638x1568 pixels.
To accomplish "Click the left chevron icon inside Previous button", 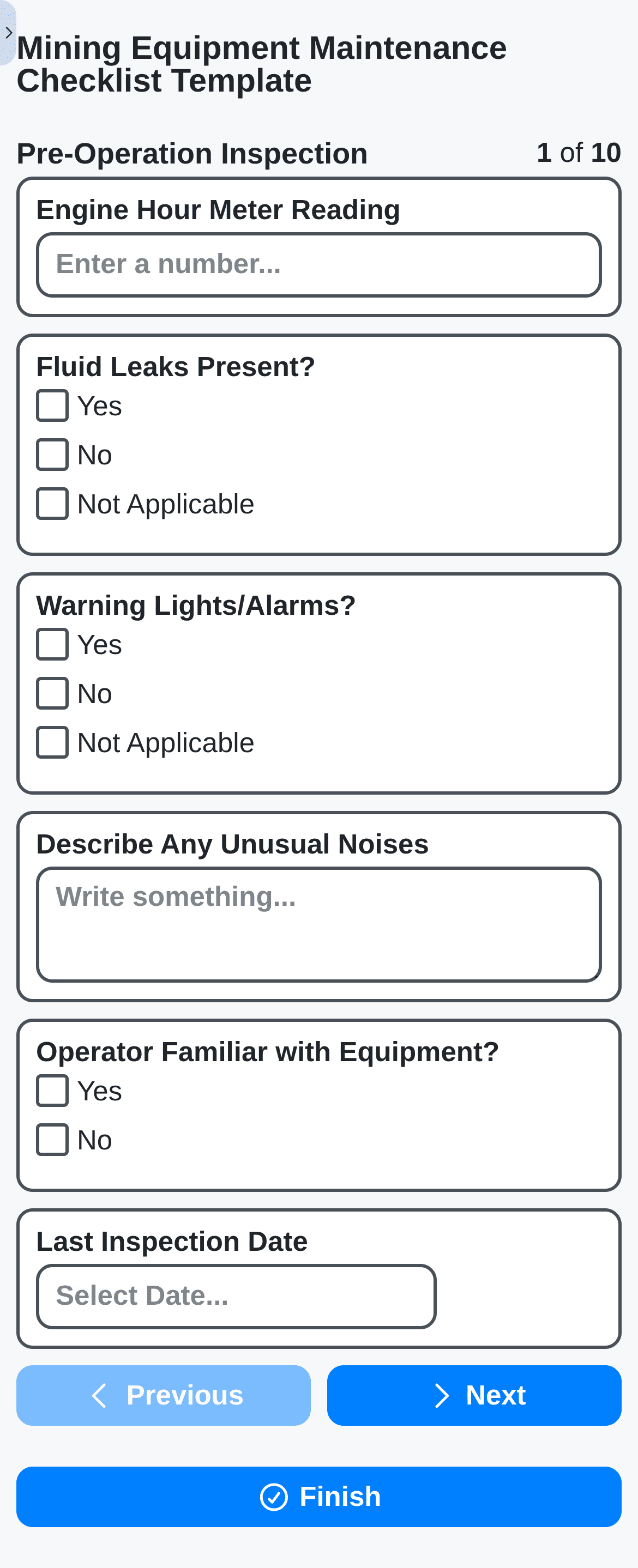I will click(100, 1396).
